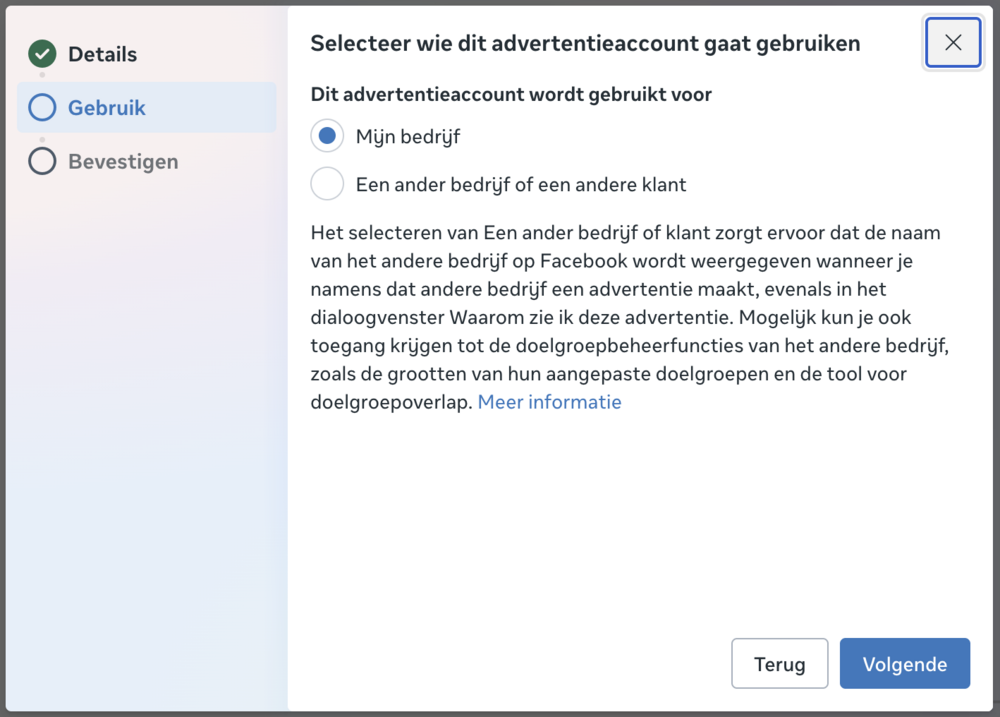Open the Details step in the wizard
Screen dimensions: 1000x717
(x=103, y=54)
